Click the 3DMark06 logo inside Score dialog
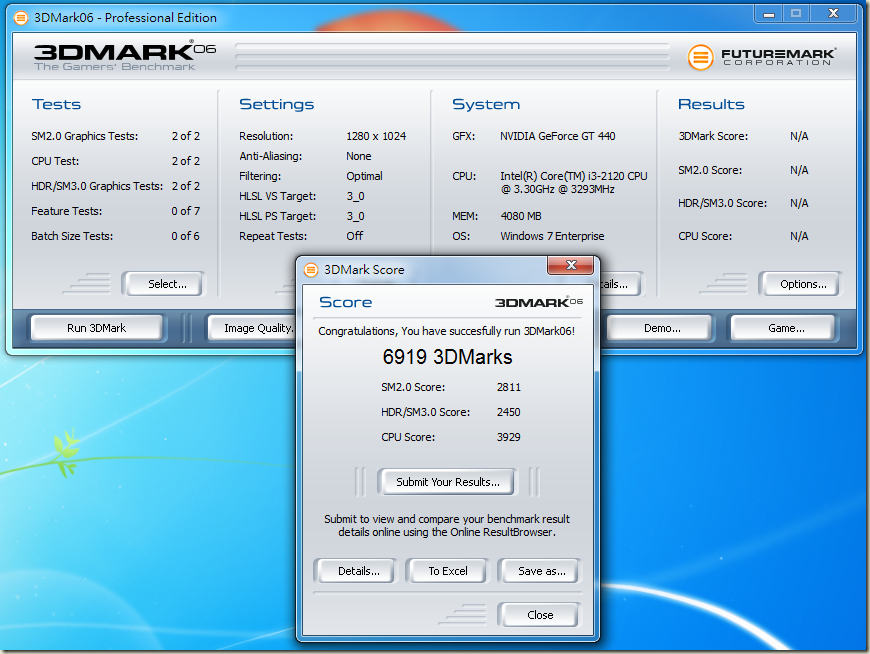 (x=539, y=302)
